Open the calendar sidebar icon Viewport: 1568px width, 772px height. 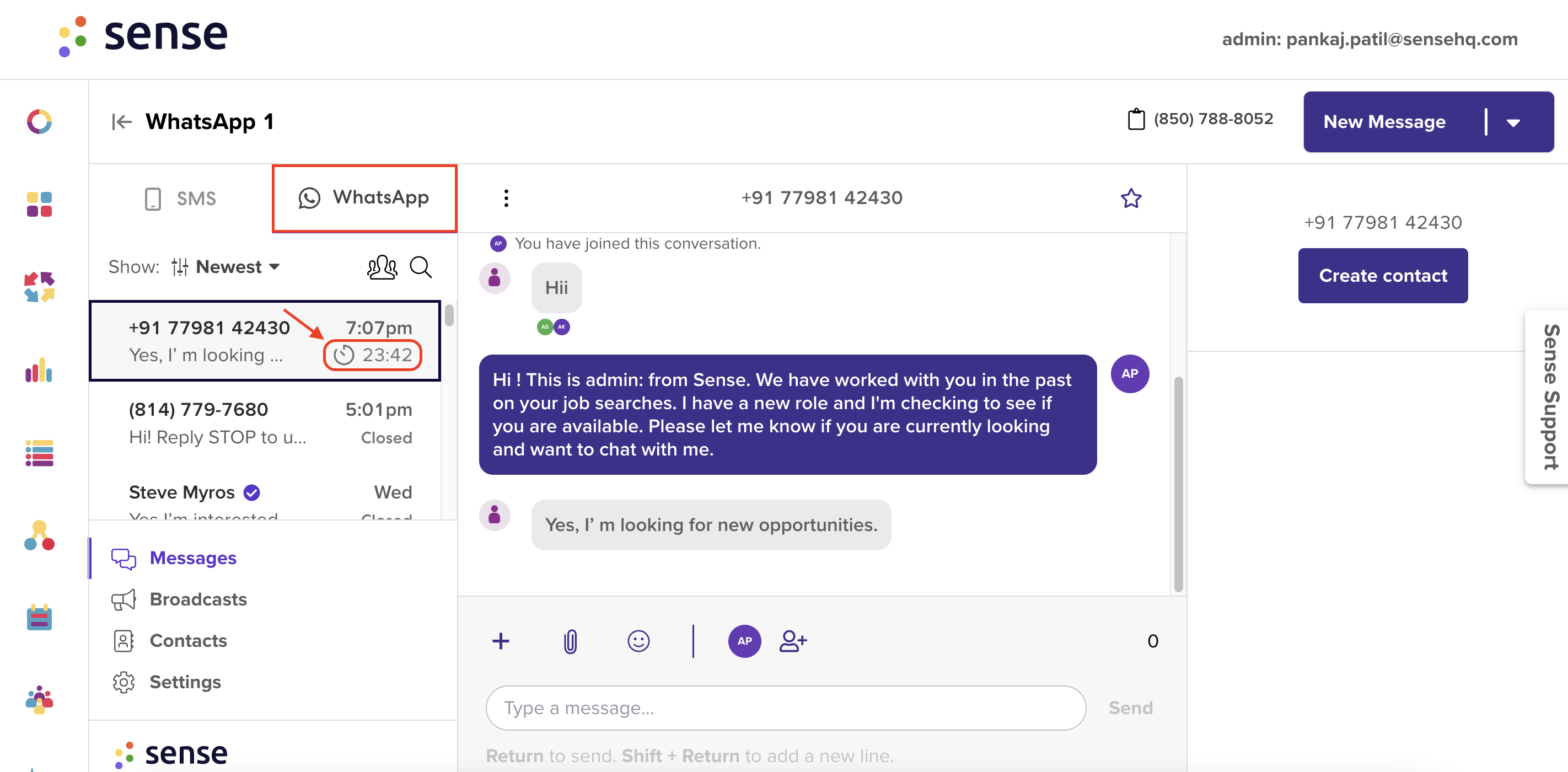[39, 618]
